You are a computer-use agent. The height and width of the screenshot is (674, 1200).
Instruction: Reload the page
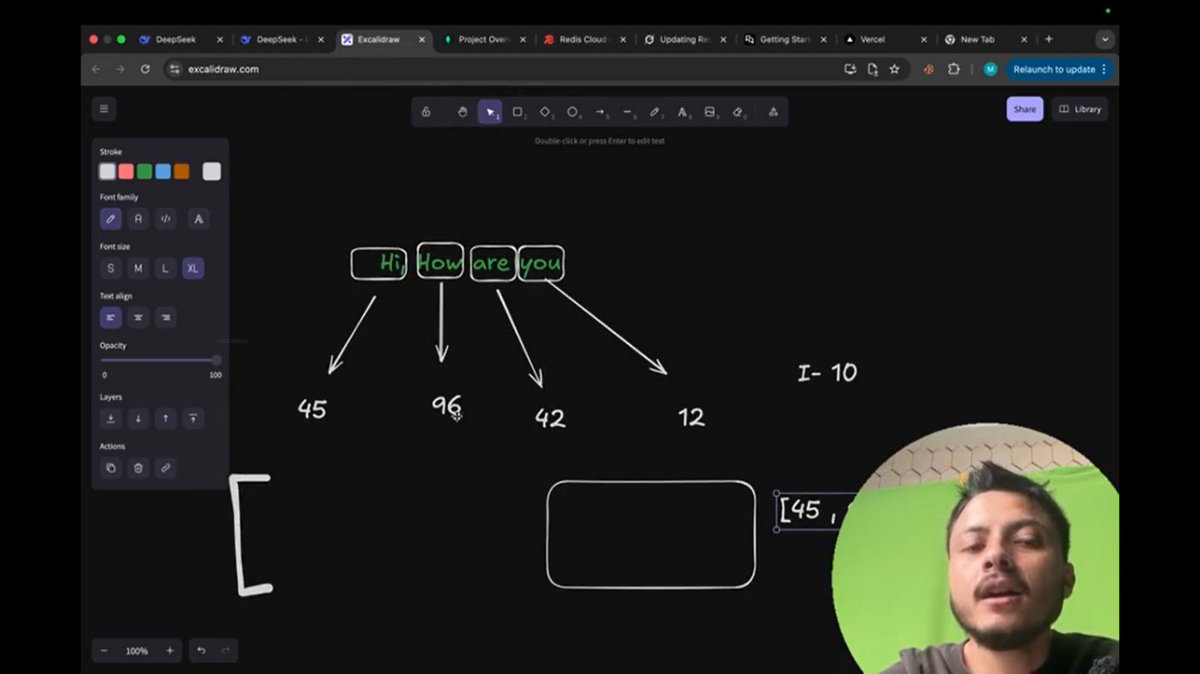(145, 69)
